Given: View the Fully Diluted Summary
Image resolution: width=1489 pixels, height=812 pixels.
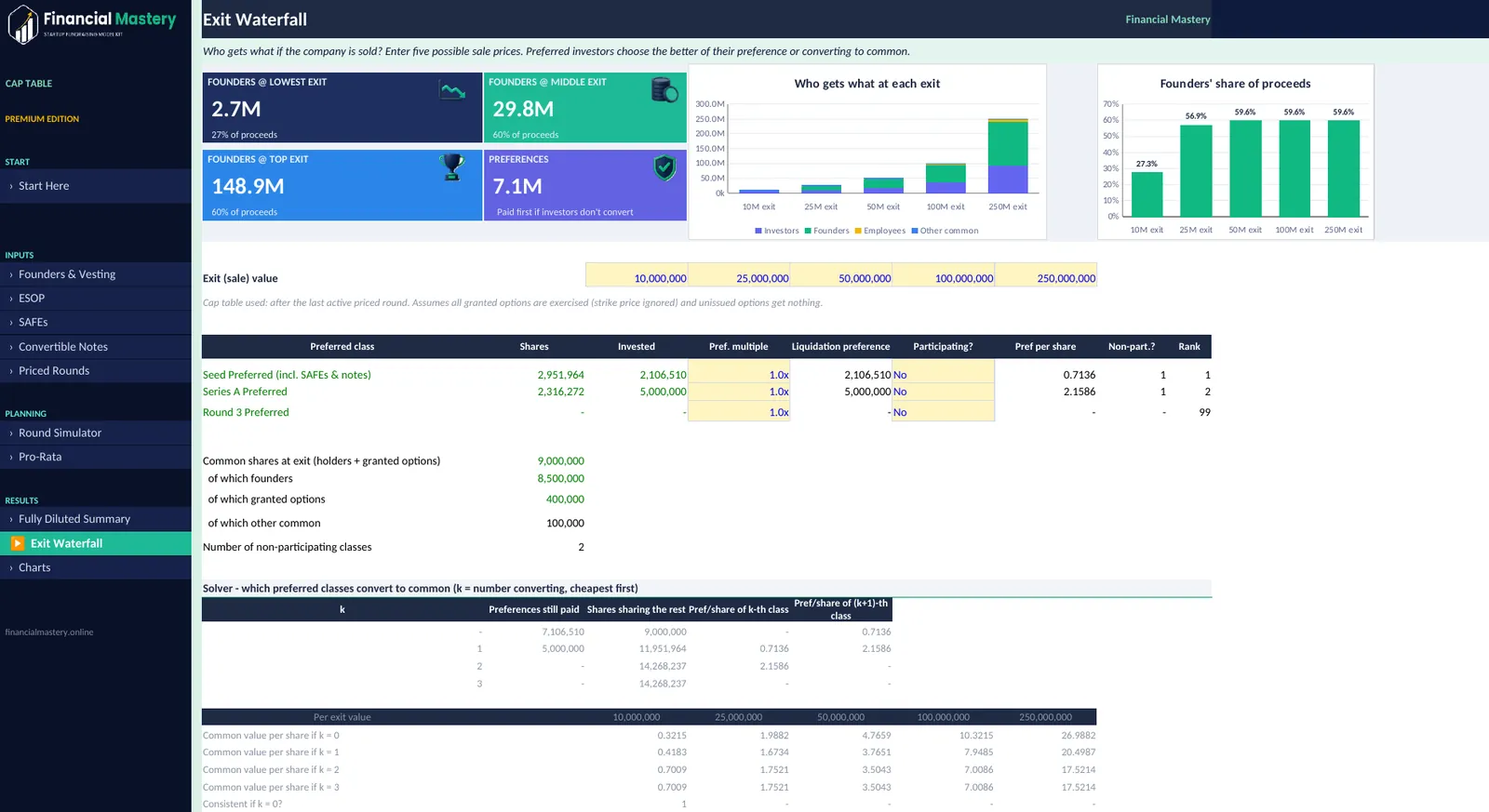Looking at the screenshot, I should click(96, 519).
